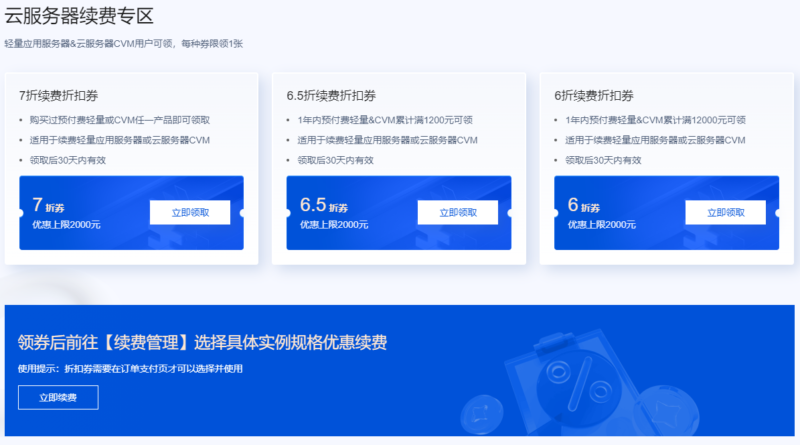This screenshot has width=800, height=445.
Task: Click the large 7 折券 label on blue coupon
Action: coord(52,205)
